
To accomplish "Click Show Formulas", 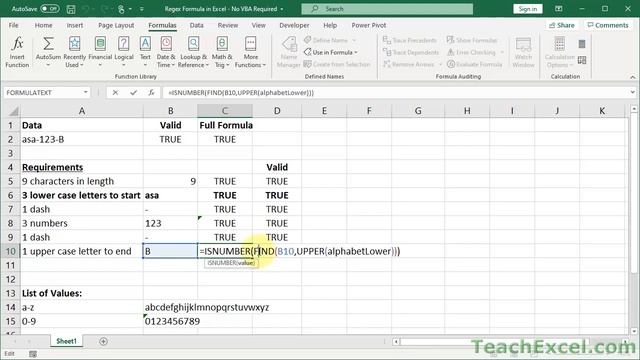I will coord(472,40).
